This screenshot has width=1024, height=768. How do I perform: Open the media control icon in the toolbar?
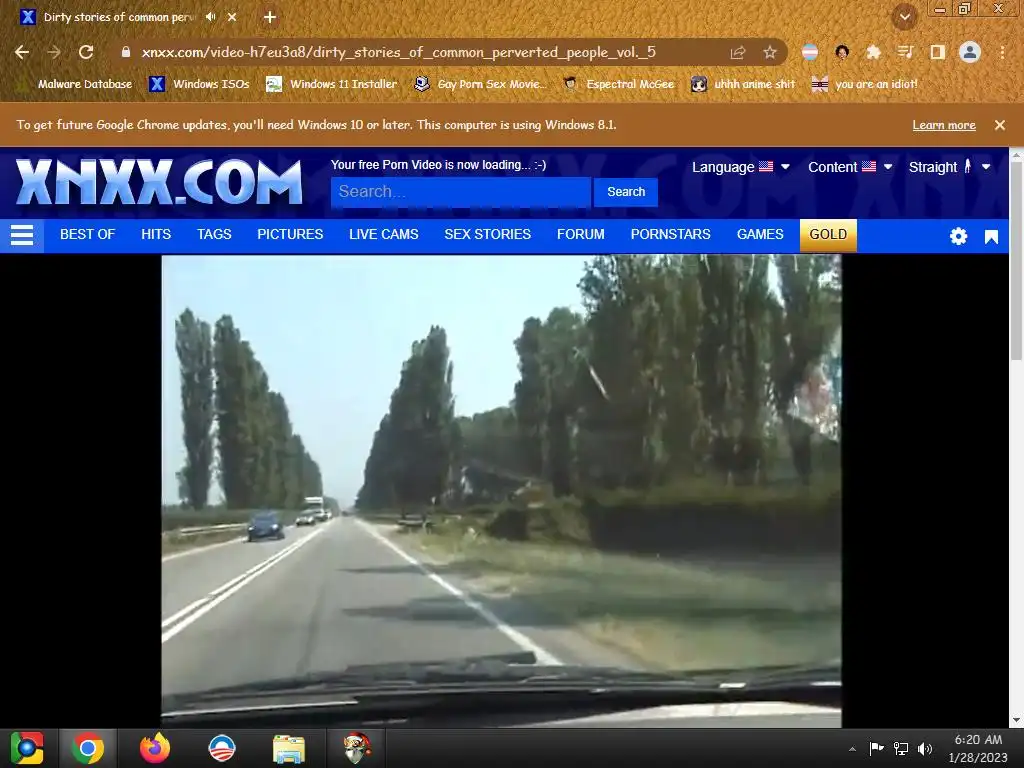(905, 52)
